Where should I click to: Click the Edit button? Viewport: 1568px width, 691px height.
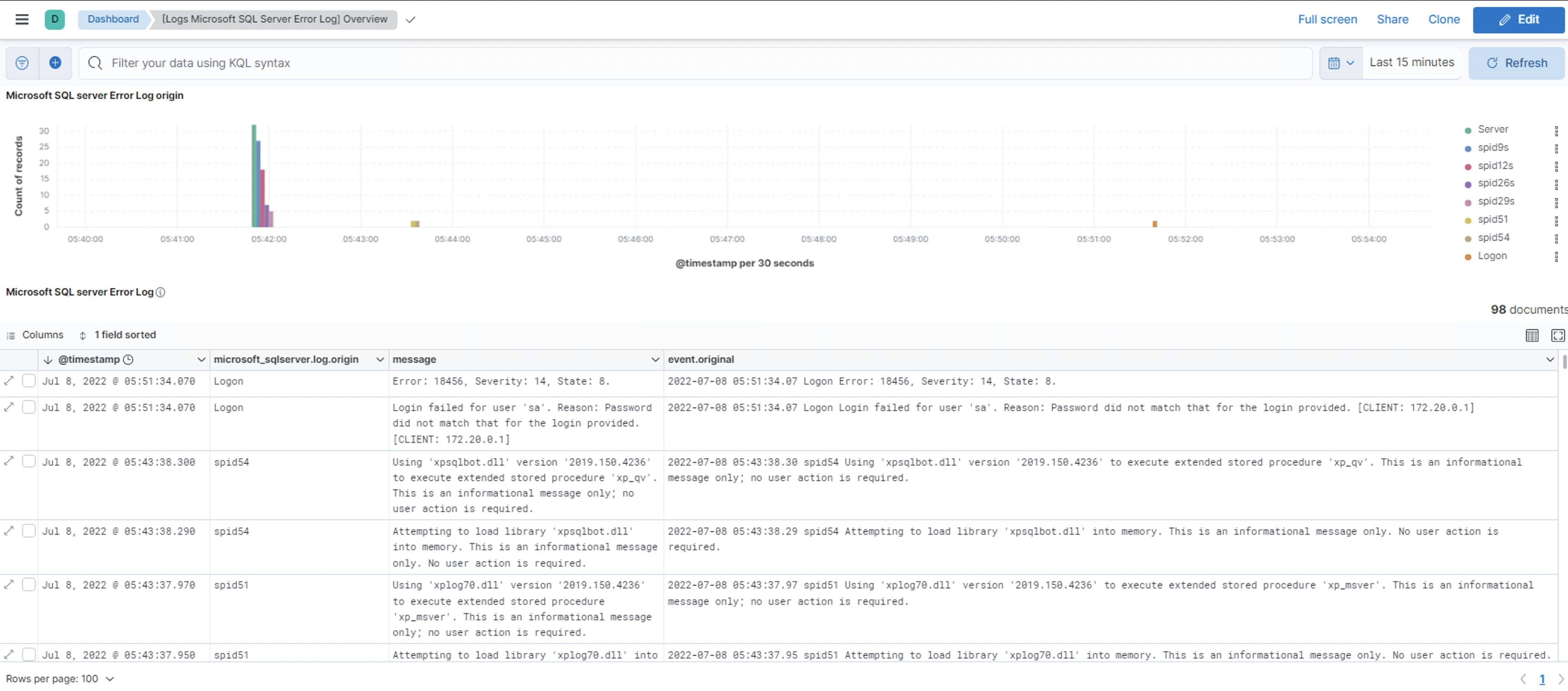tap(1518, 19)
